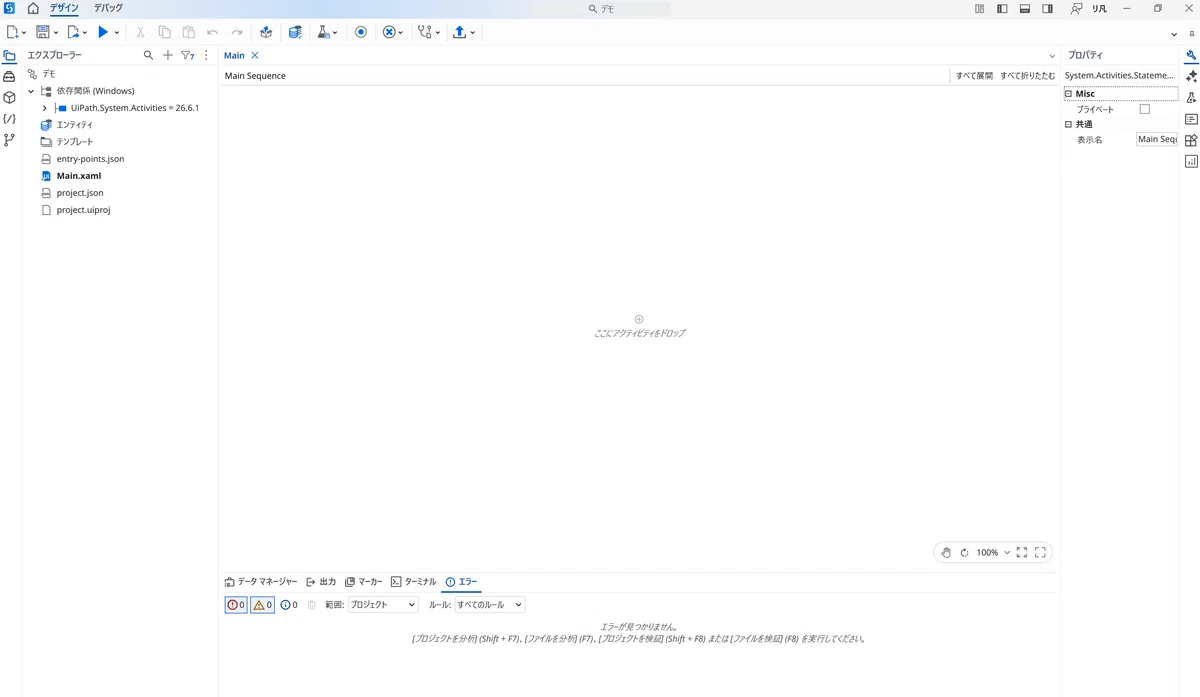Click the flask icon in the right sidebar

(1191, 97)
